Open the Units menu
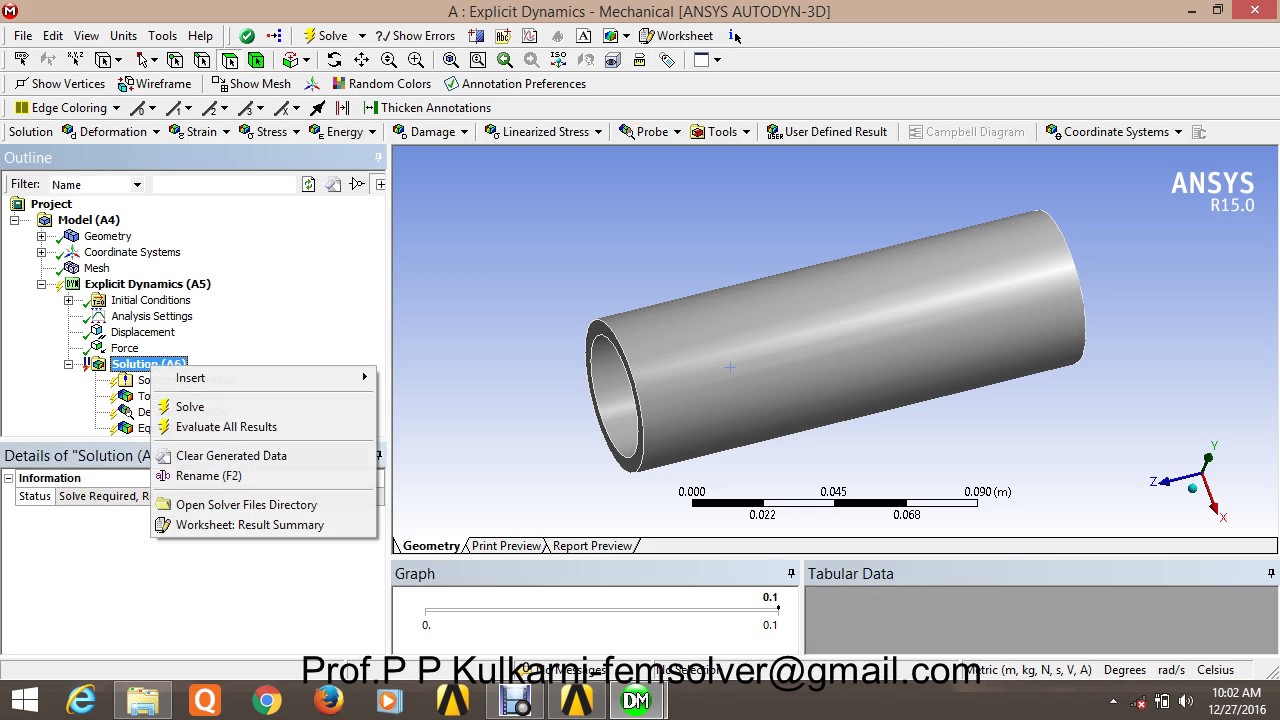Screen dimensions: 1280x720 [123, 36]
